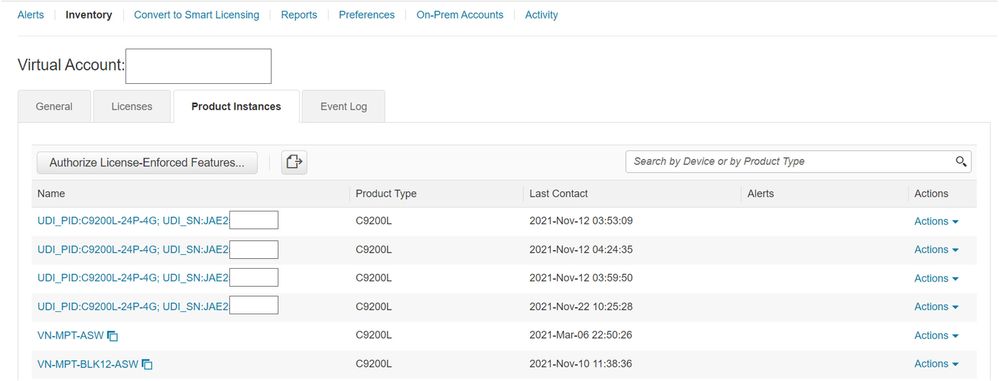Open Actions dropdown for 2021-Nov-22 row
This screenshot has width=999, height=381.
pos(936,306)
